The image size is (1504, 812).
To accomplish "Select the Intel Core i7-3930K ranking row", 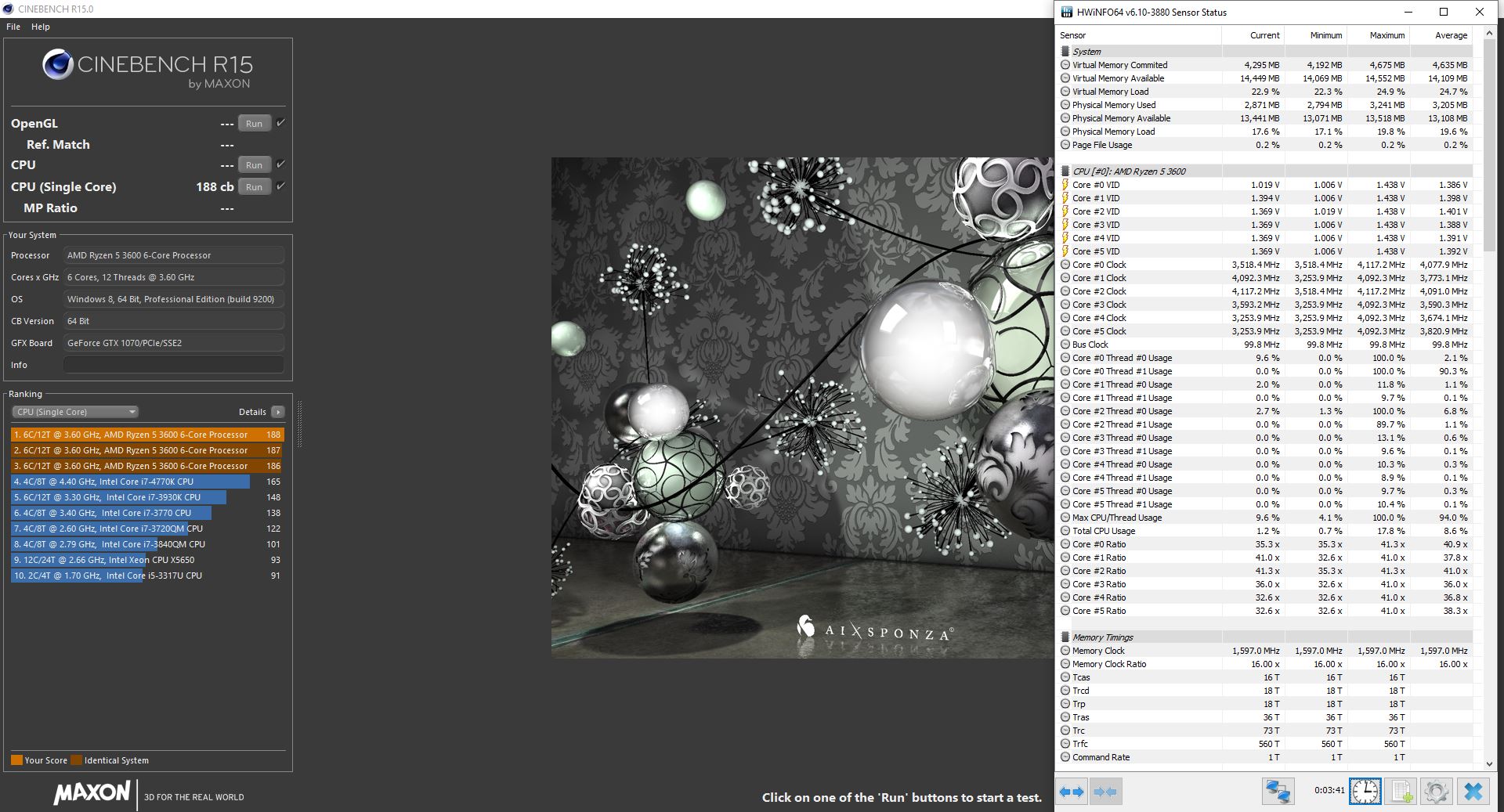I will coord(147,497).
